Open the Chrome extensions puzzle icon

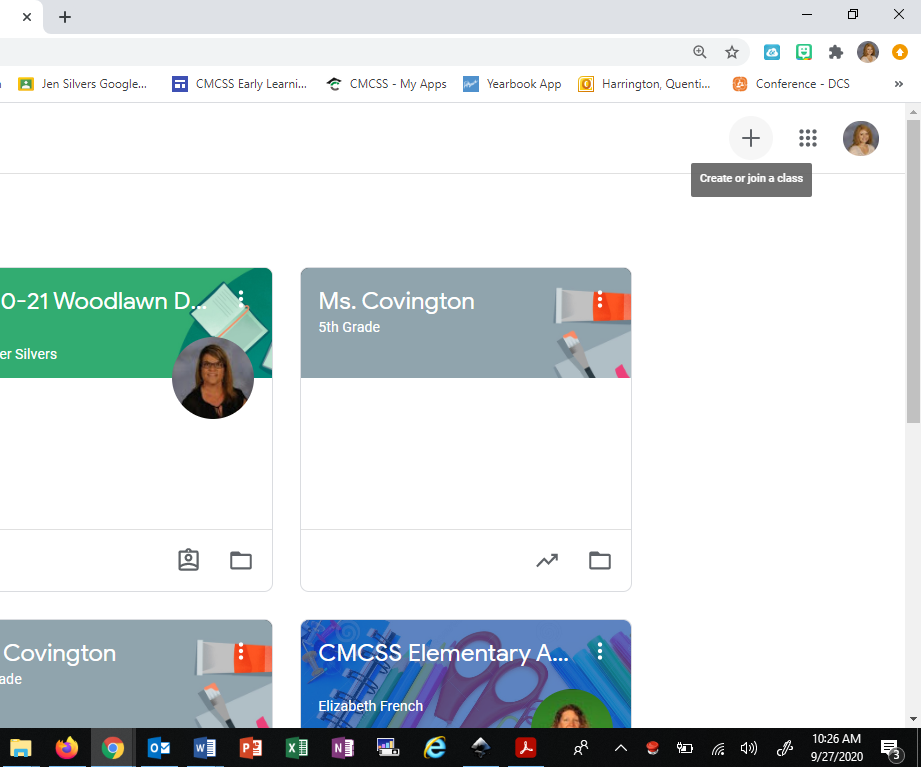pos(836,51)
